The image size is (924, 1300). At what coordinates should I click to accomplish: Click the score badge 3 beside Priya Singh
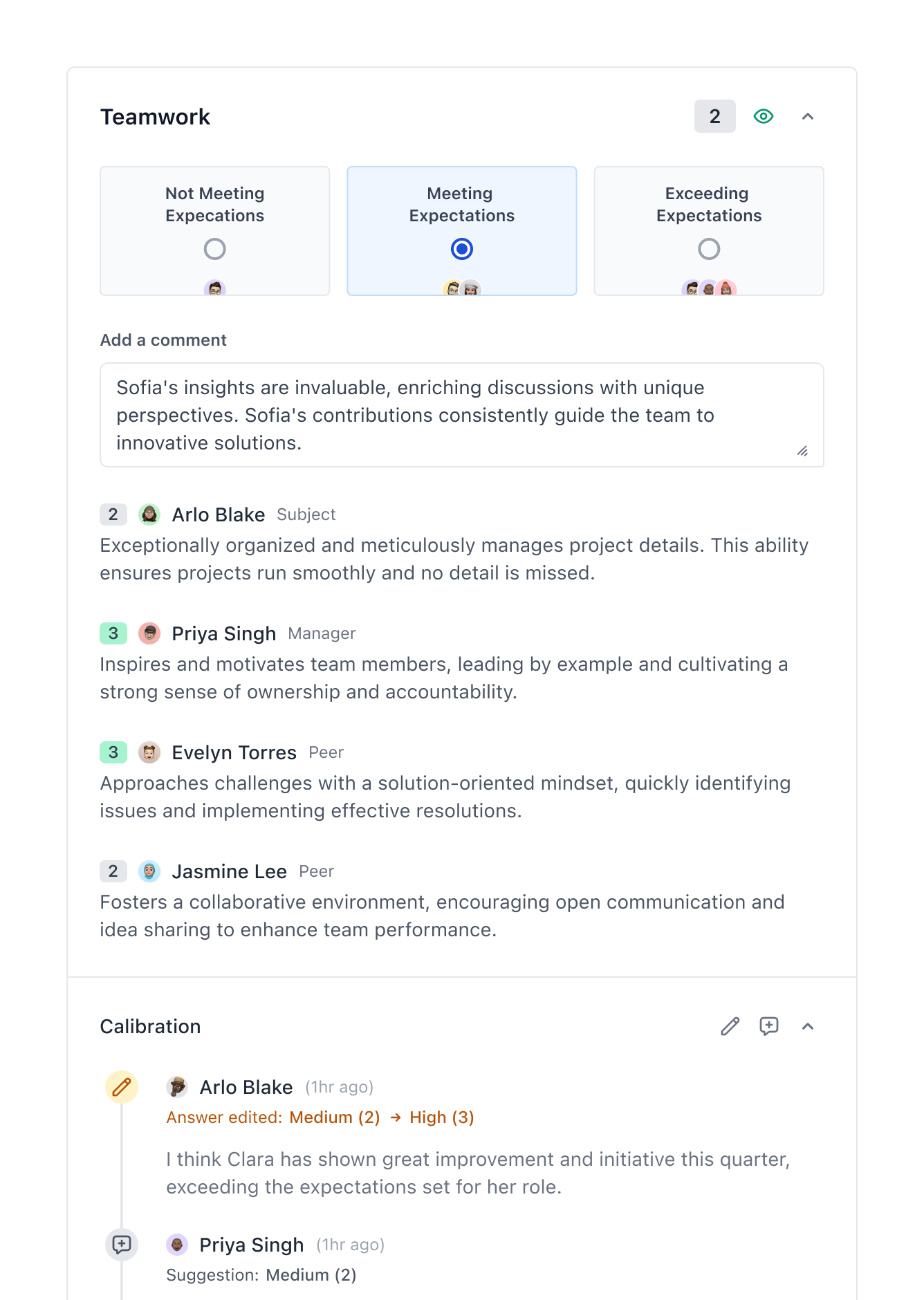click(113, 633)
